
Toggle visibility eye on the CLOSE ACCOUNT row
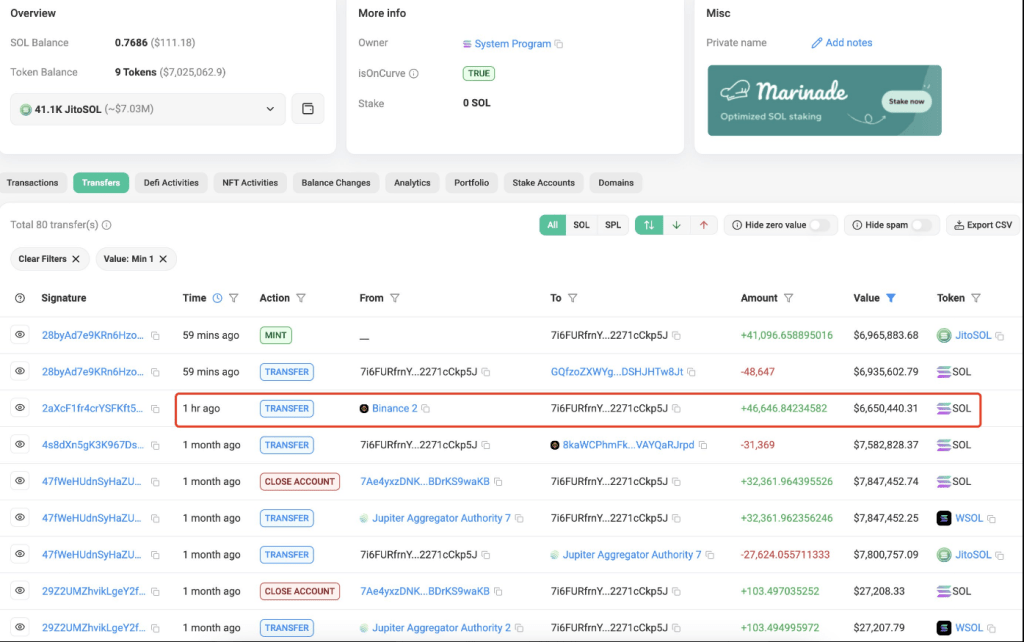pyautogui.click(x=19, y=481)
